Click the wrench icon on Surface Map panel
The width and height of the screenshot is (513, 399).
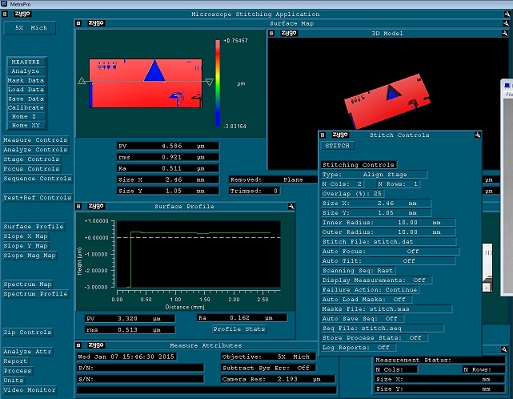pyautogui.click(x=506, y=24)
